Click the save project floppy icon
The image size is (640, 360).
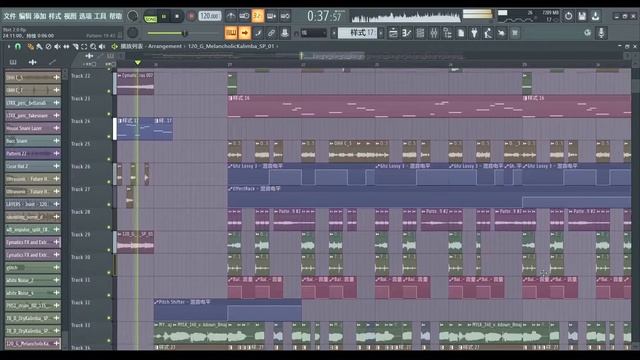(582, 16)
